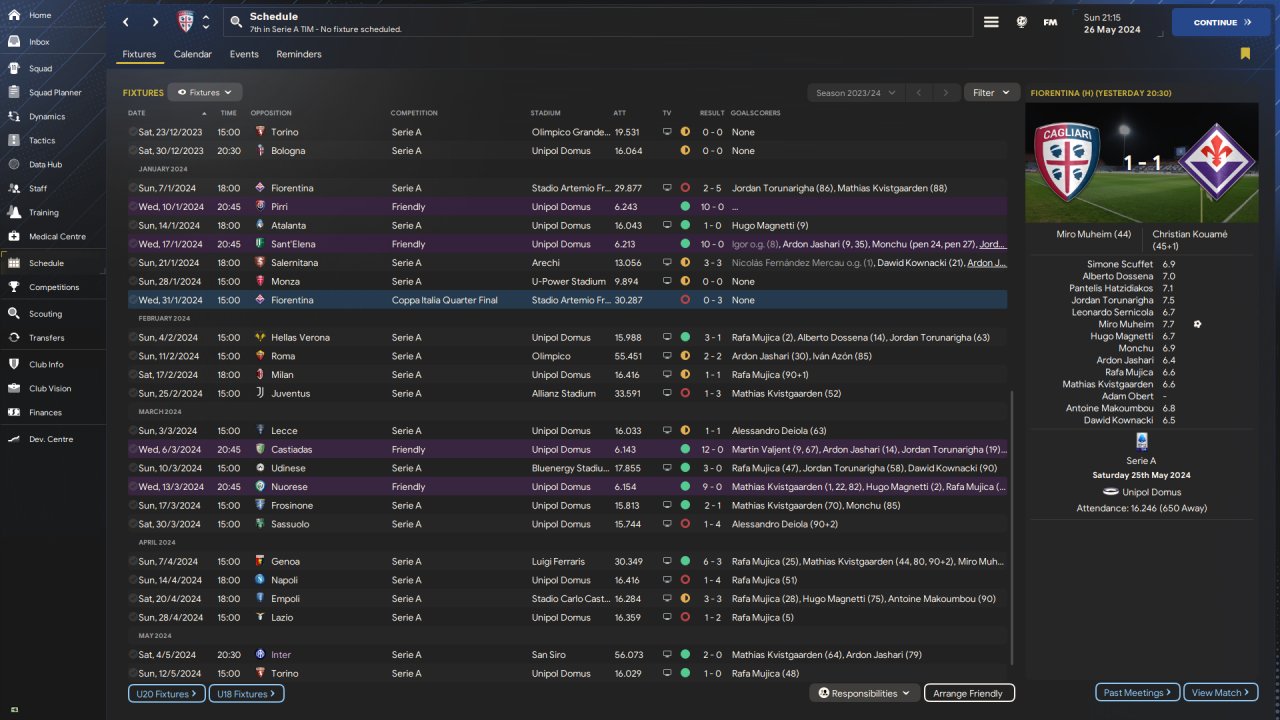Click the Arrange Friendly button
The width and height of the screenshot is (1280, 720).
[968, 693]
